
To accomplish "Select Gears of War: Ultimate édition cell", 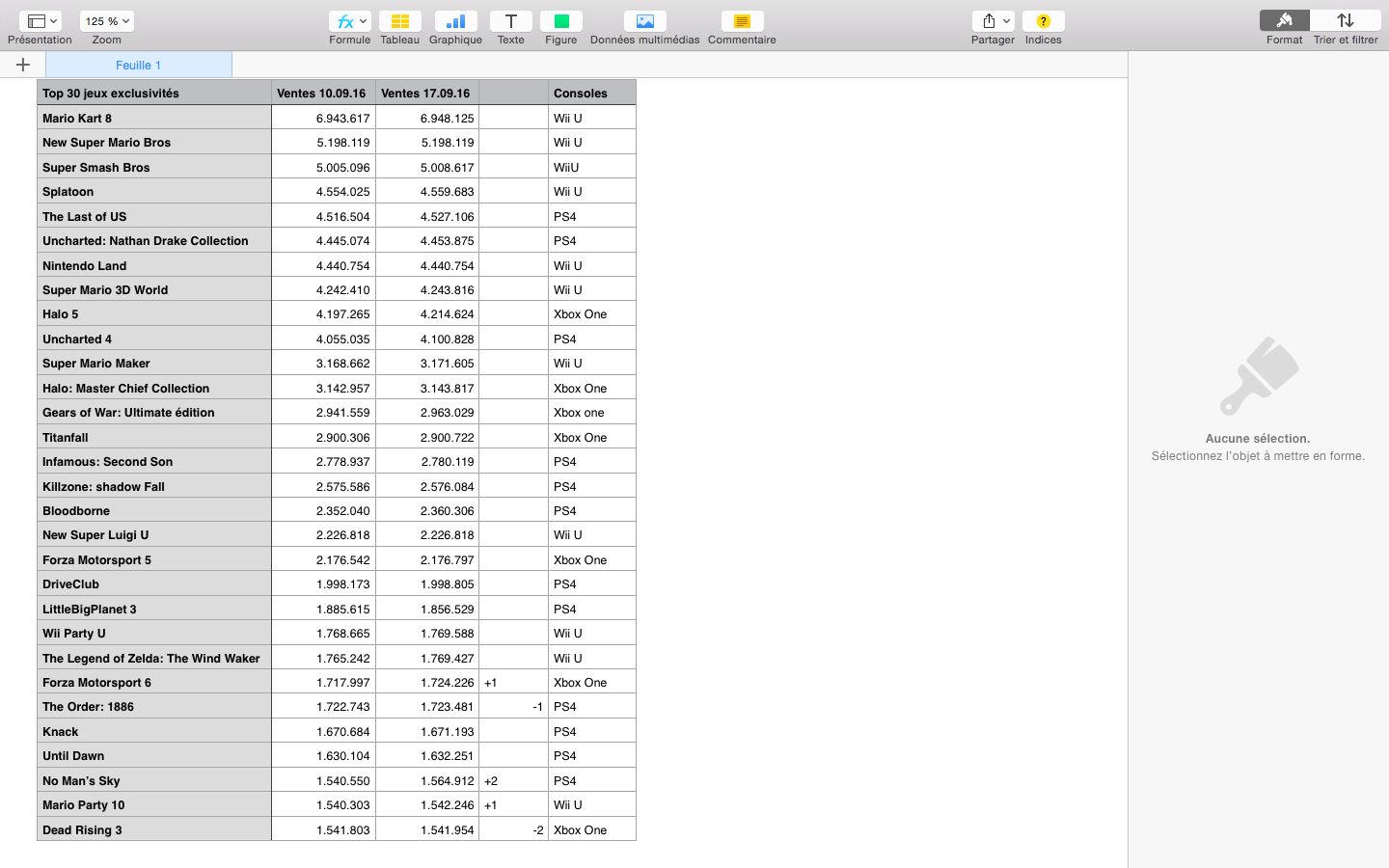I will click(x=154, y=412).
